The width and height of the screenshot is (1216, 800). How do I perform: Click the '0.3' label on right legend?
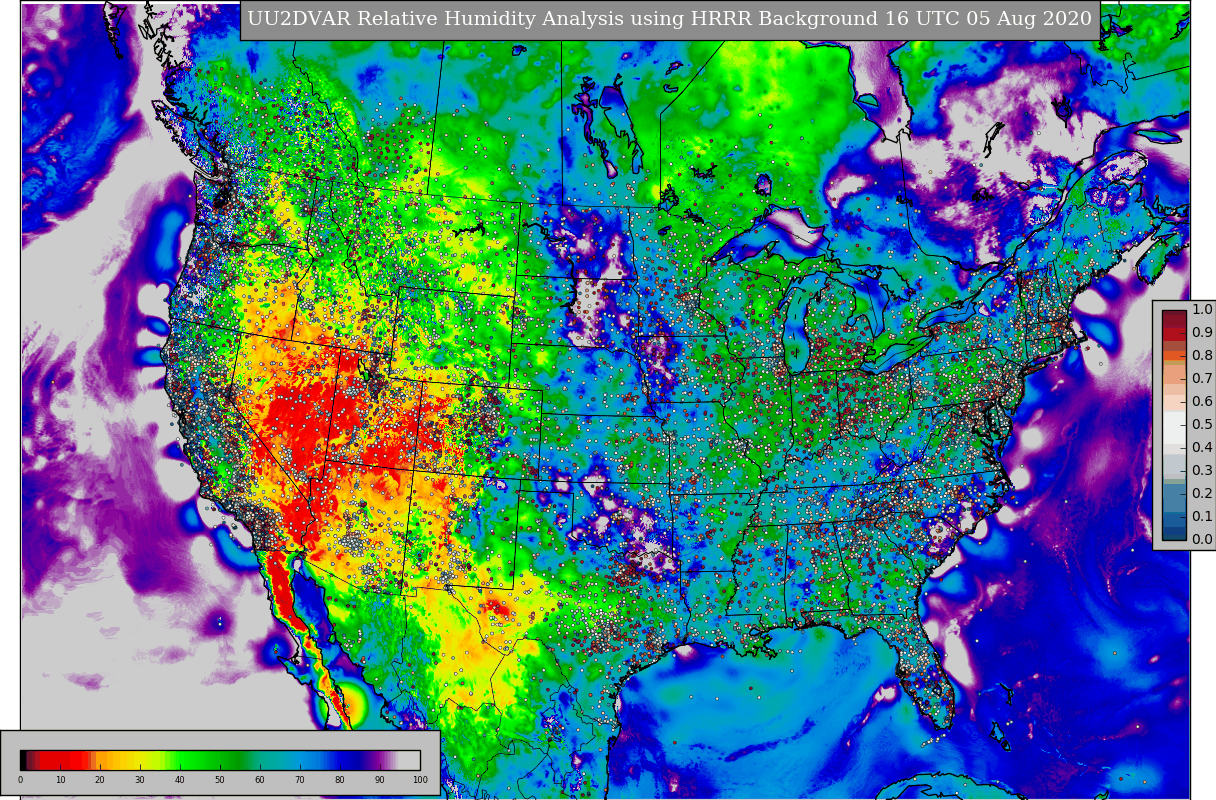[x=1202, y=471]
